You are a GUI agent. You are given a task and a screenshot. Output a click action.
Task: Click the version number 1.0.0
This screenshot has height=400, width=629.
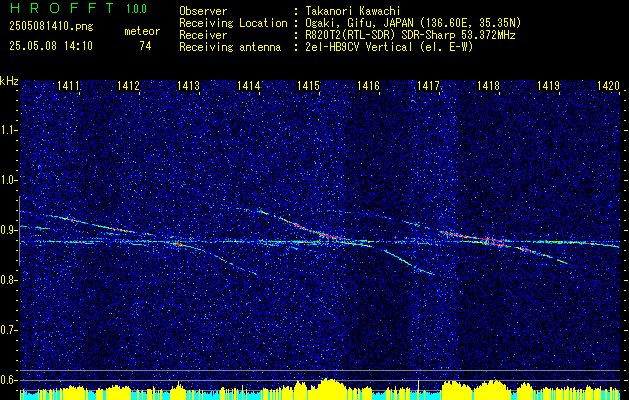click(136, 8)
